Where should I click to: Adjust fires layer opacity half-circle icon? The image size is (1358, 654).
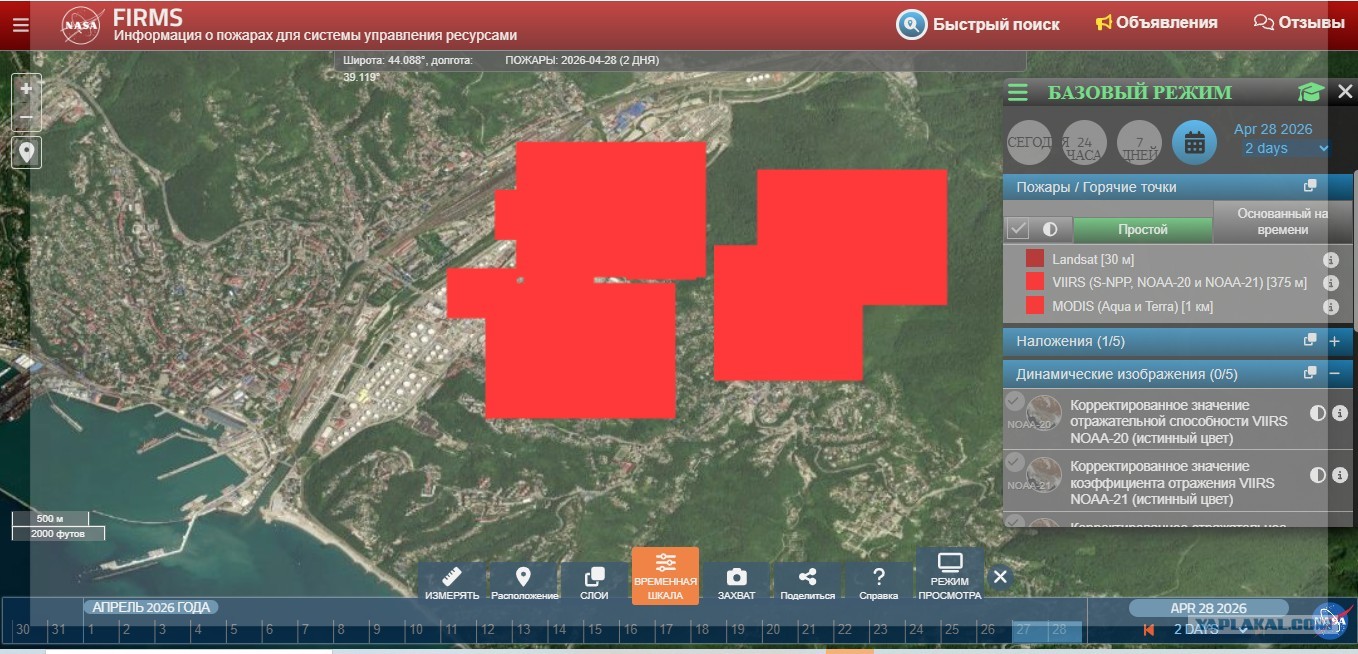pyautogui.click(x=1050, y=229)
